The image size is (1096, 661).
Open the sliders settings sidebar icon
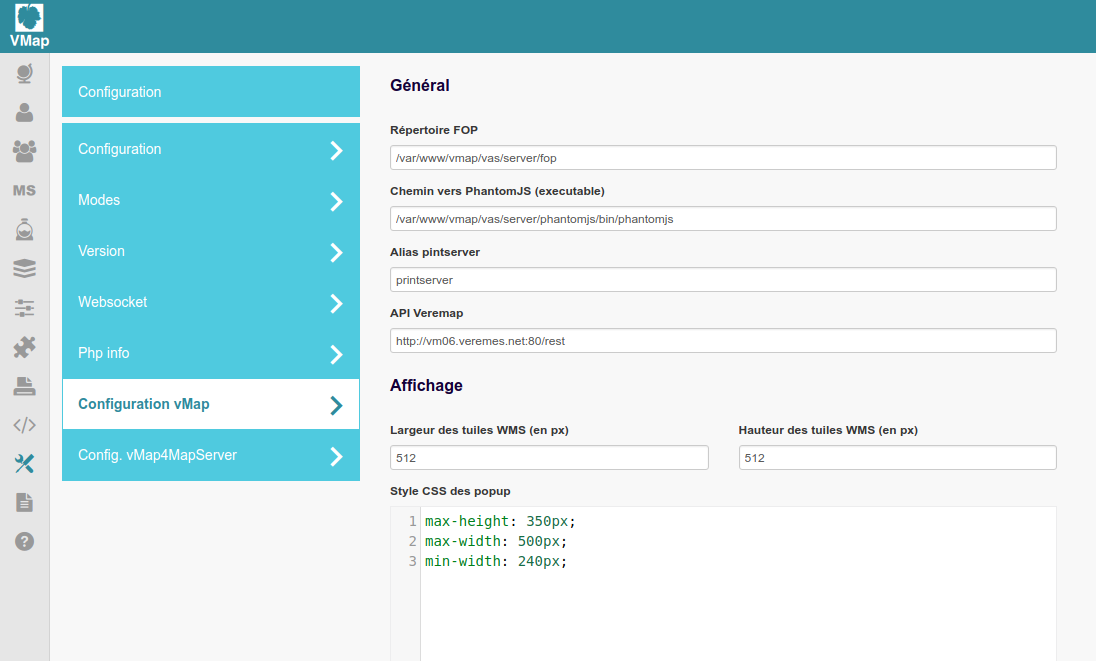click(24, 307)
